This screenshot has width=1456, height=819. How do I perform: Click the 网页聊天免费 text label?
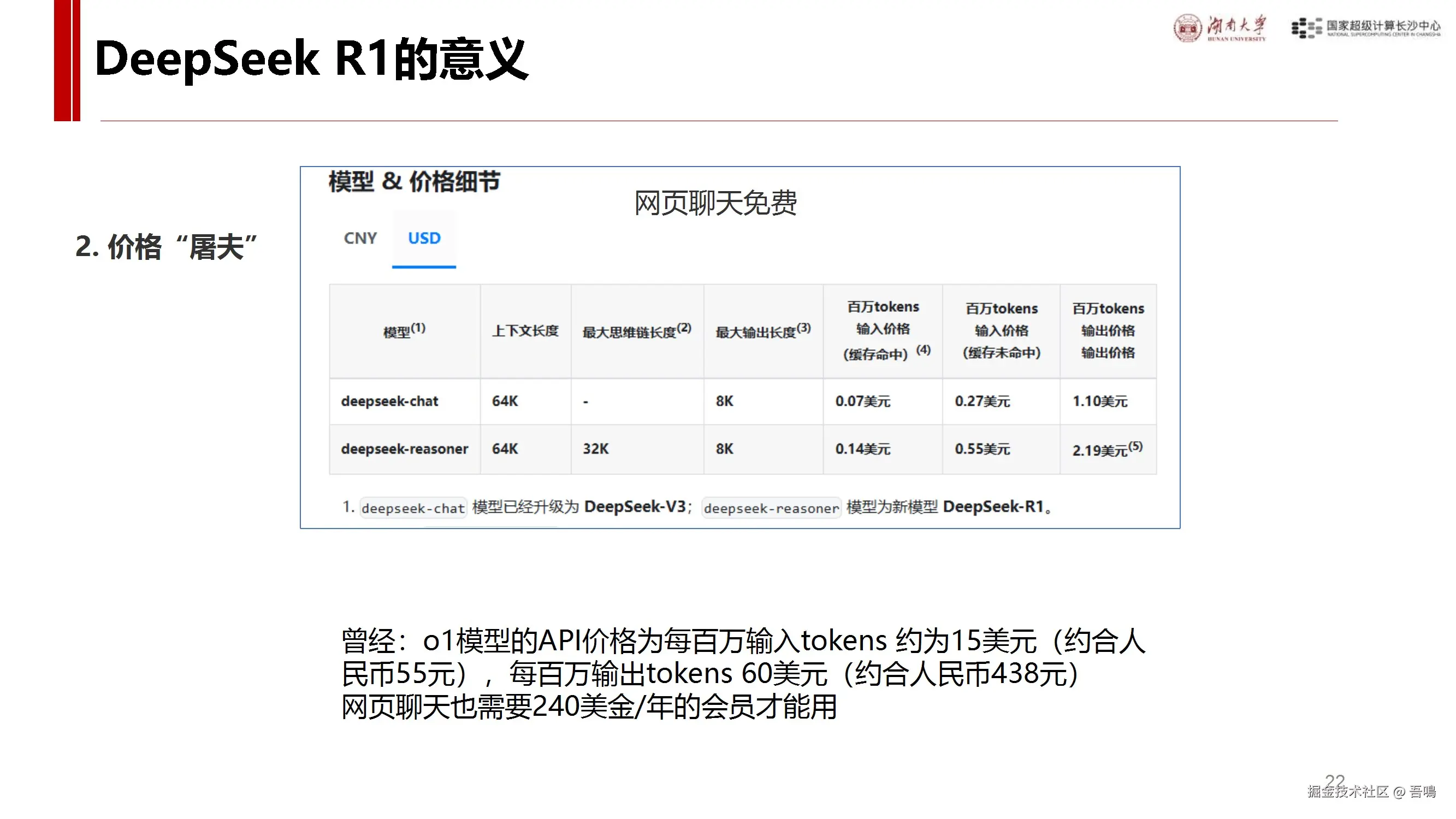(715, 203)
